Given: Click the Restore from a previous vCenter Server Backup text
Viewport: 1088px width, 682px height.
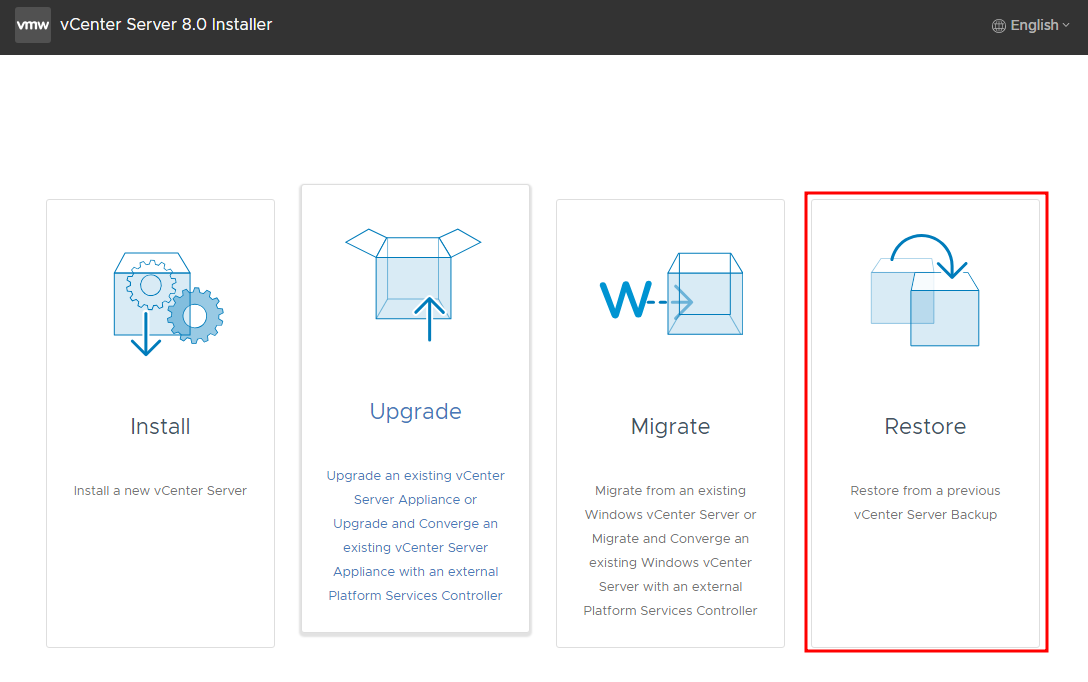Looking at the screenshot, I should [x=925, y=502].
